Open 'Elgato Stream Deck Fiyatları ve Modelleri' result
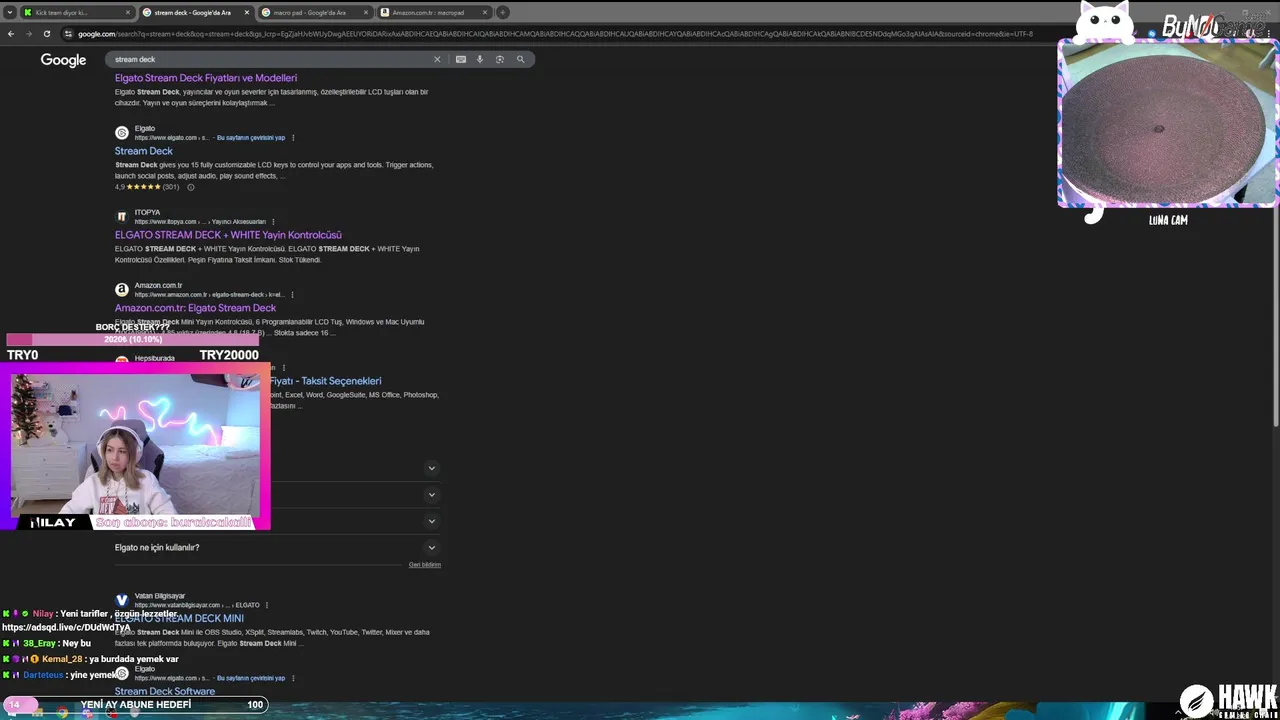 (206, 78)
